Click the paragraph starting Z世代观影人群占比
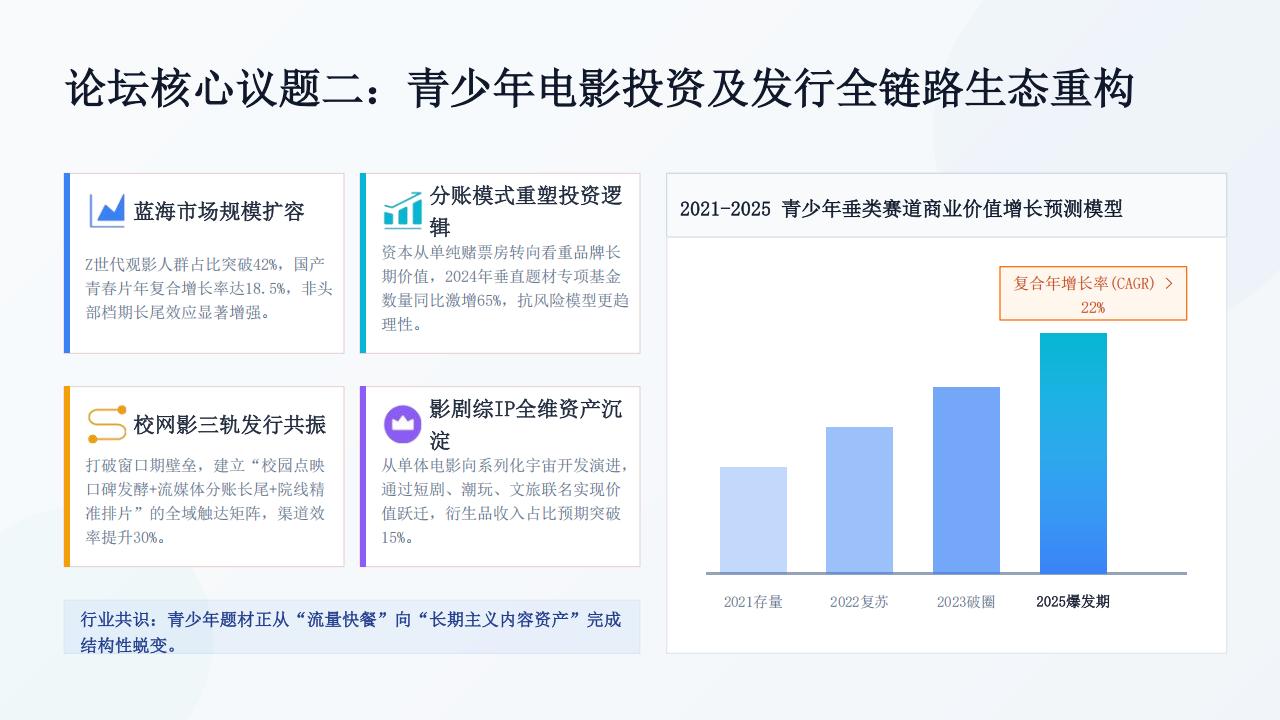Screen dimensions: 1280x720 [x=210, y=288]
